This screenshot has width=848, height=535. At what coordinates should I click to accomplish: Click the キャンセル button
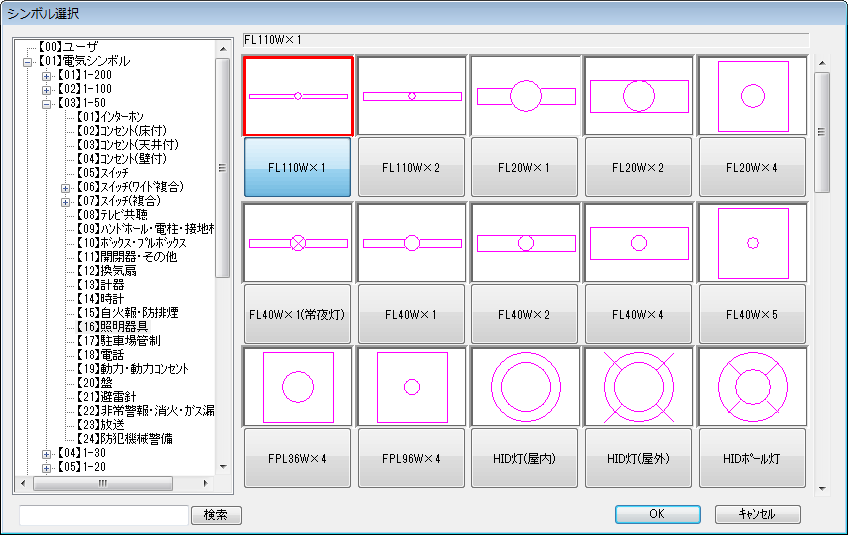coord(757,514)
